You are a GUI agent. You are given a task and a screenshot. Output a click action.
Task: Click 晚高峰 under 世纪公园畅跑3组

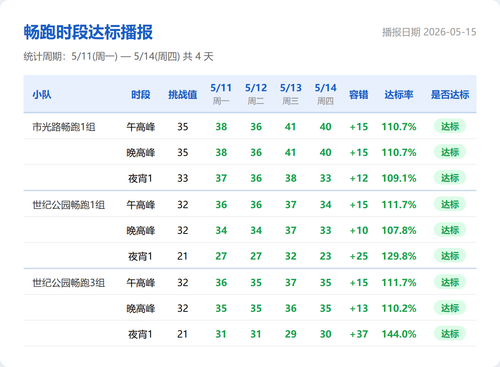pos(141,308)
